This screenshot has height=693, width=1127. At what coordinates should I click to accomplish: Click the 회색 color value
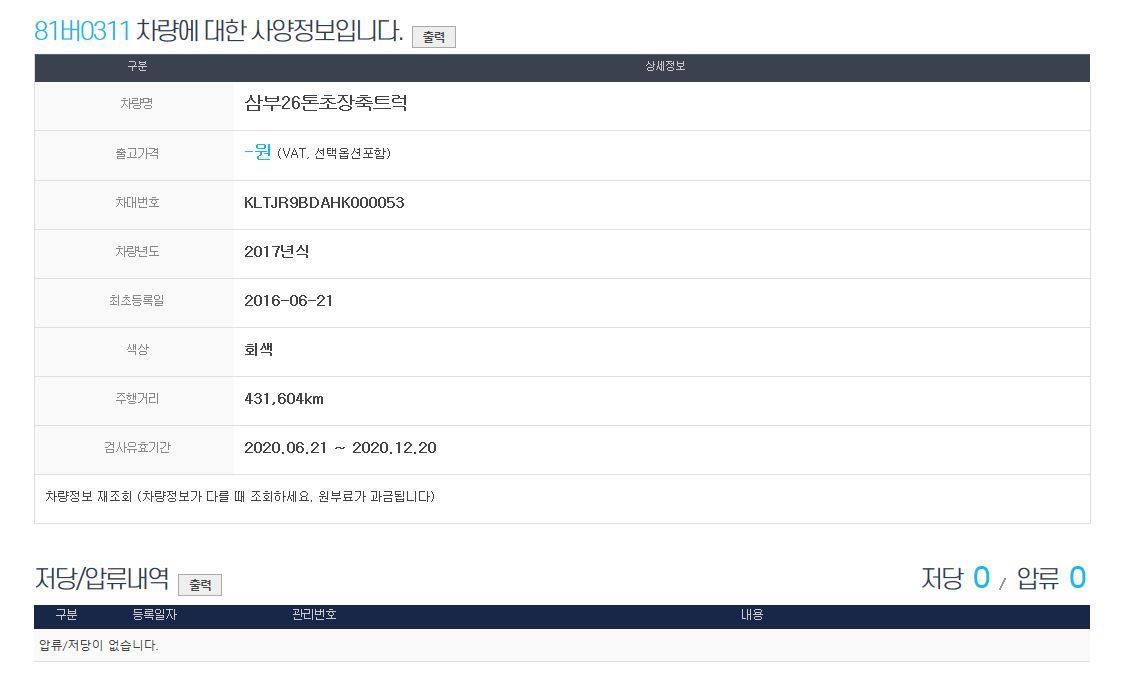[x=259, y=350]
